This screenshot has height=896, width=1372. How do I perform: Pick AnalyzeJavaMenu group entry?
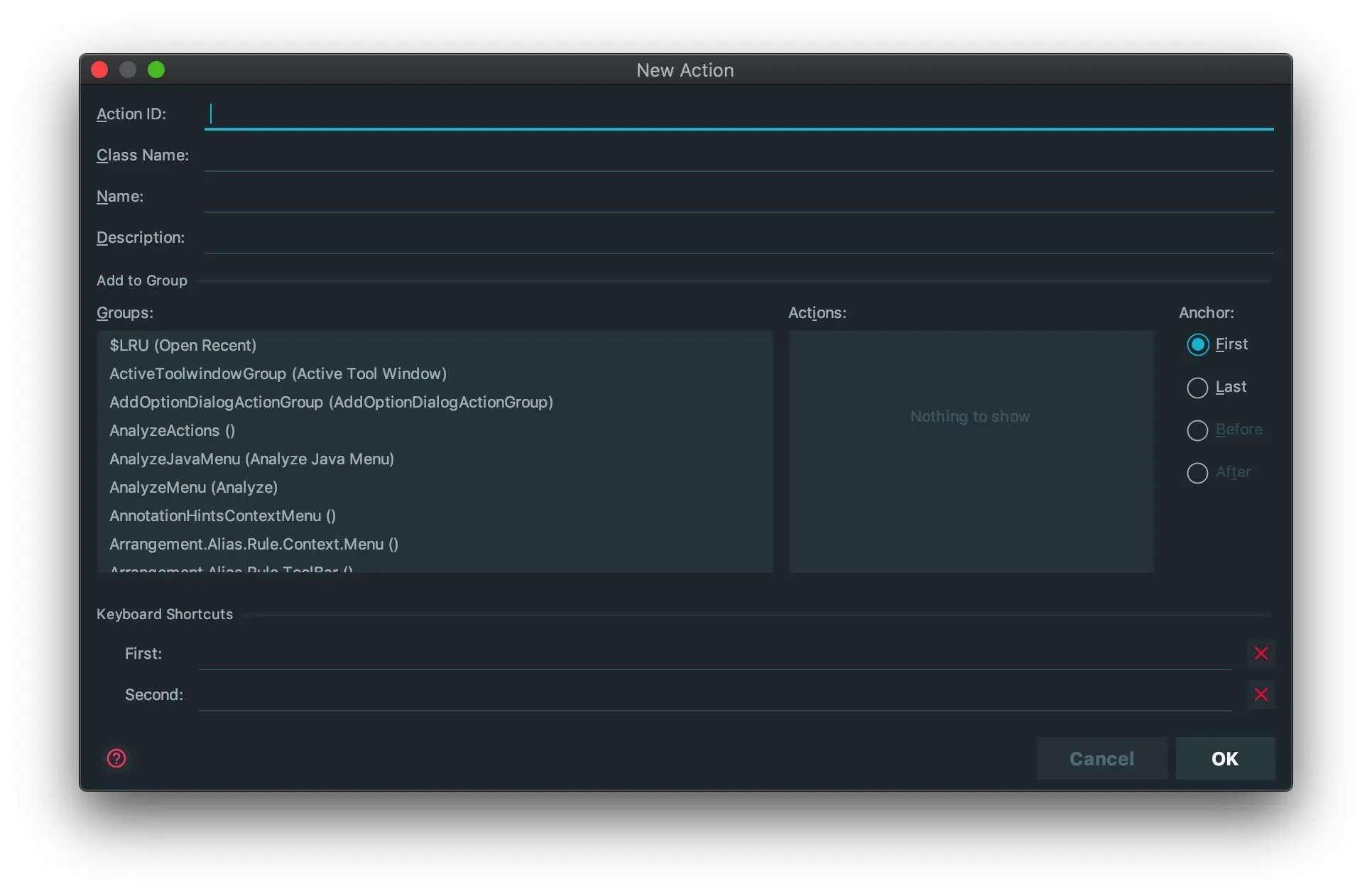point(251,459)
